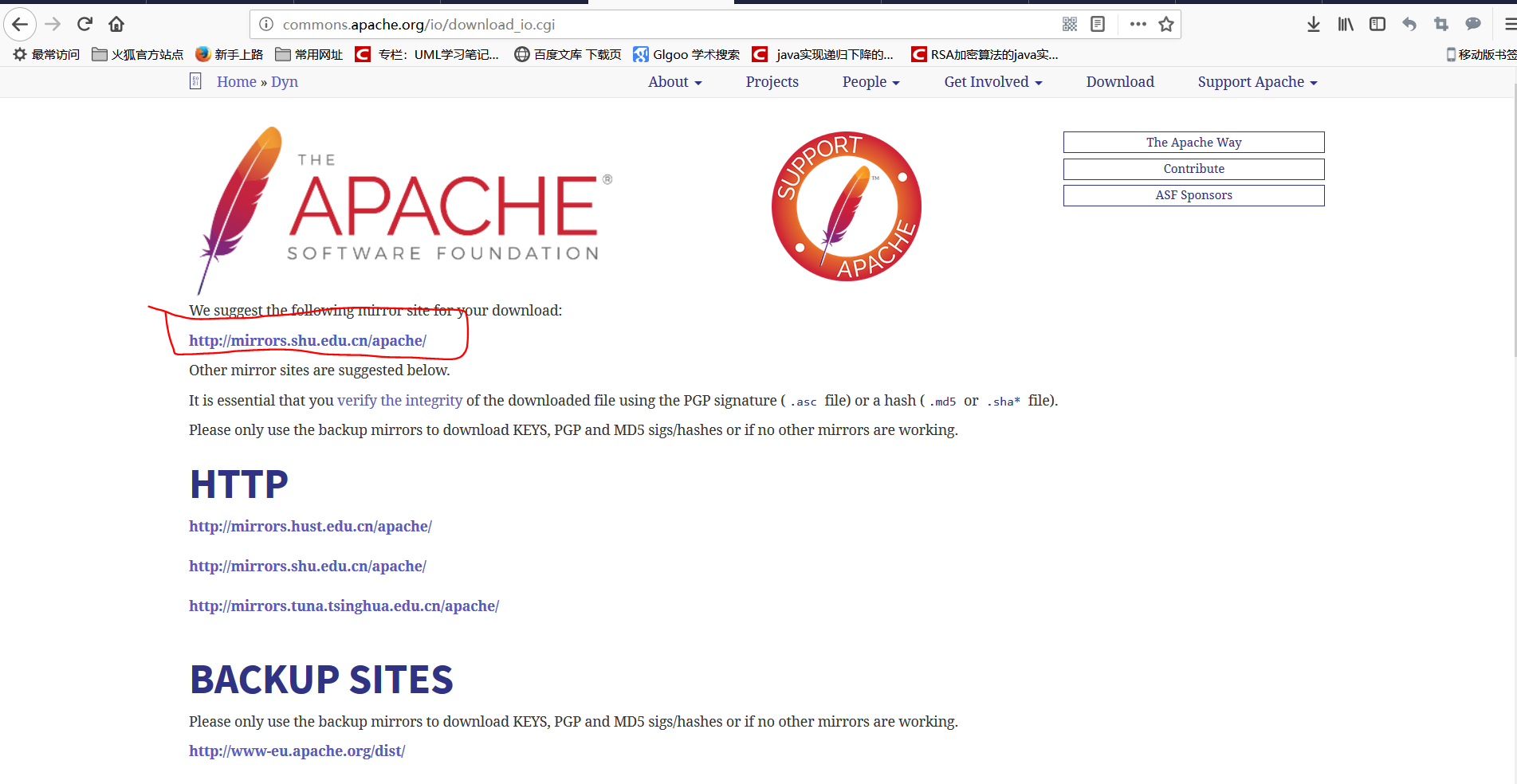Click the Home breadcrumb link

[x=237, y=81]
